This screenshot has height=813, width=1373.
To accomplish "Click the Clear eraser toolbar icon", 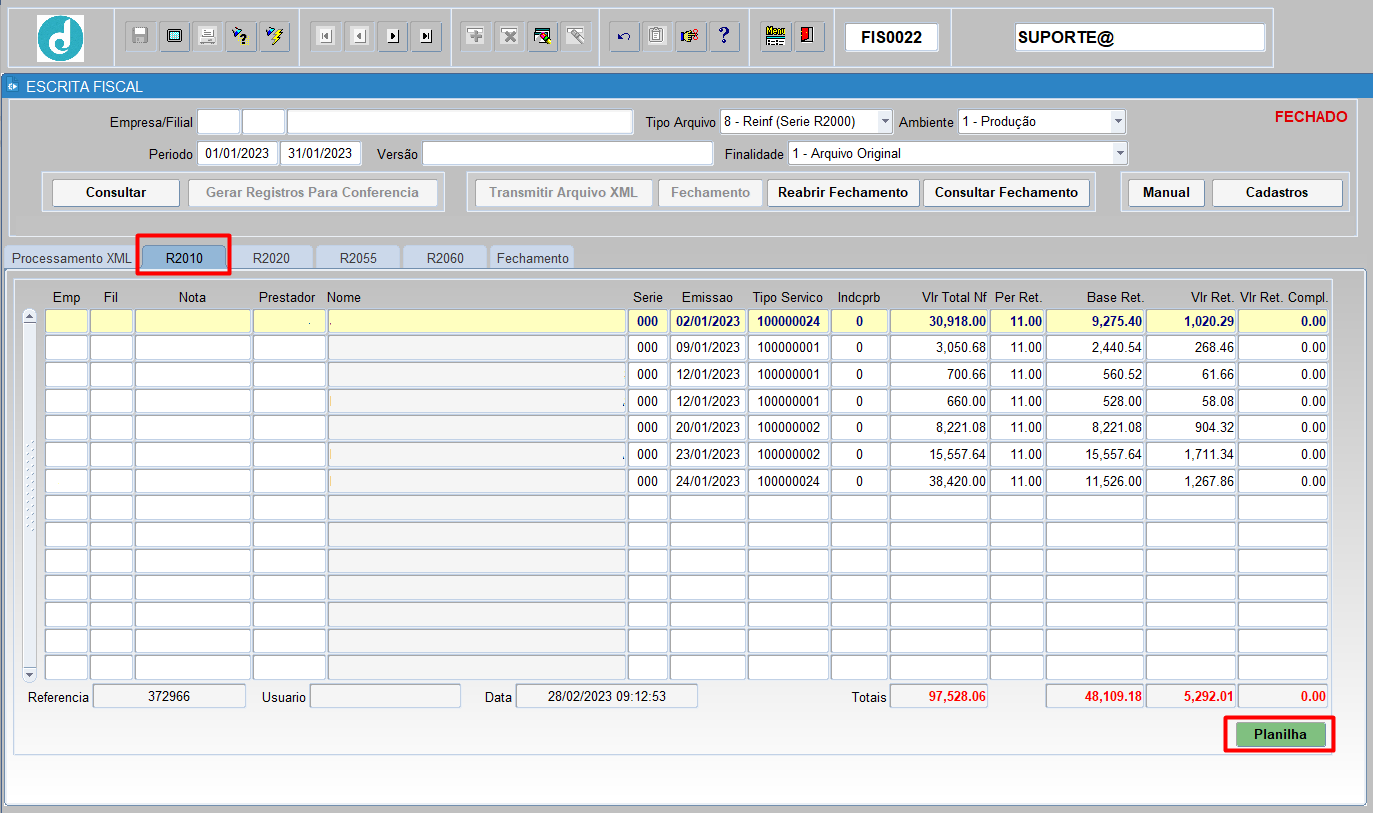I will pos(575,37).
